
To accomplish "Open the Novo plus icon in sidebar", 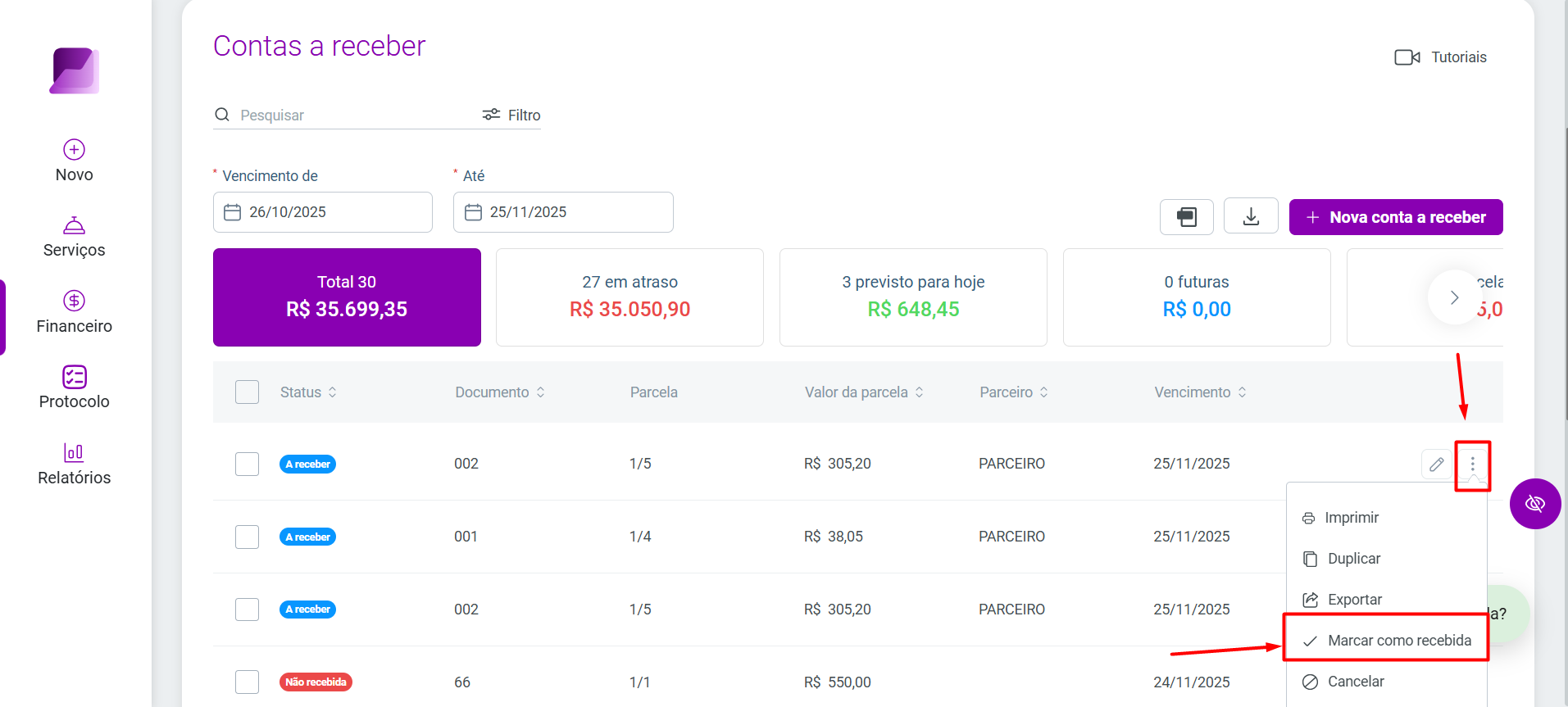I will (74, 150).
